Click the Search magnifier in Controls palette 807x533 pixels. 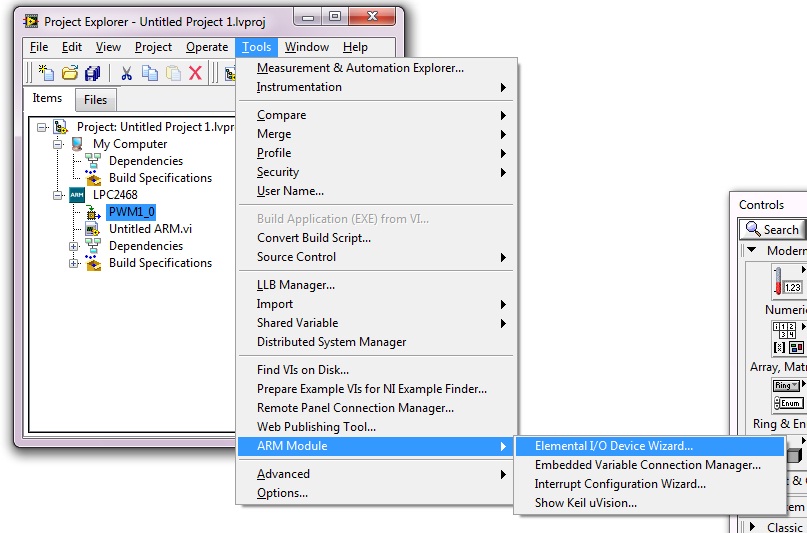753,229
